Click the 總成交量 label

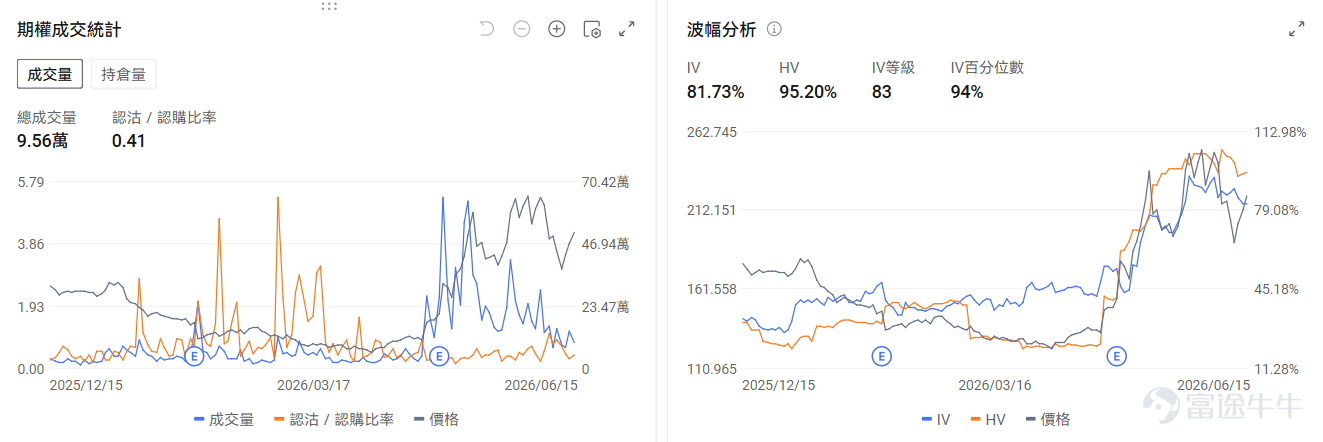coord(47,117)
